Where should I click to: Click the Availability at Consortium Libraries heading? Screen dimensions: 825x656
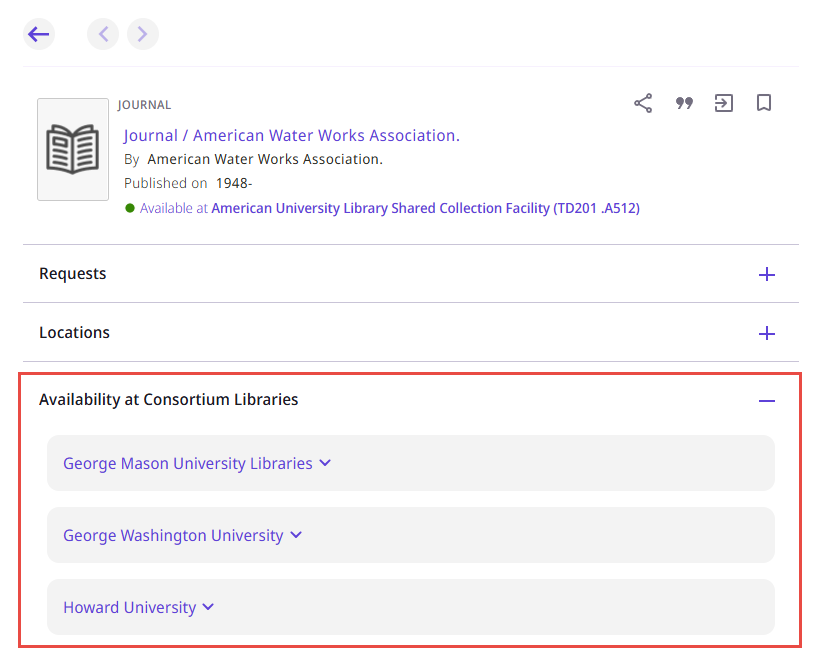[x=169, y=399]
